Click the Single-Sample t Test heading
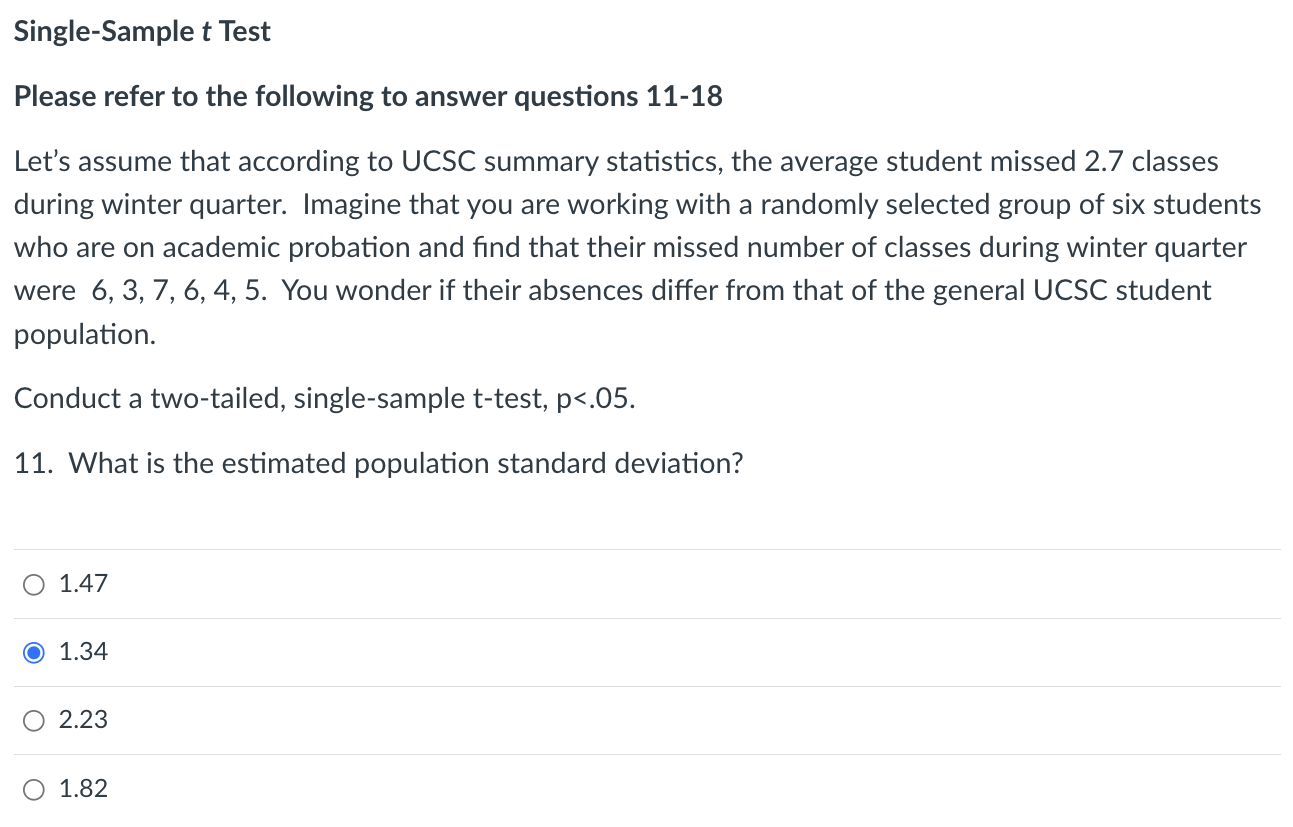Image resolution: width=1293 pixels, height=827 pixels. tap(142, 32)
